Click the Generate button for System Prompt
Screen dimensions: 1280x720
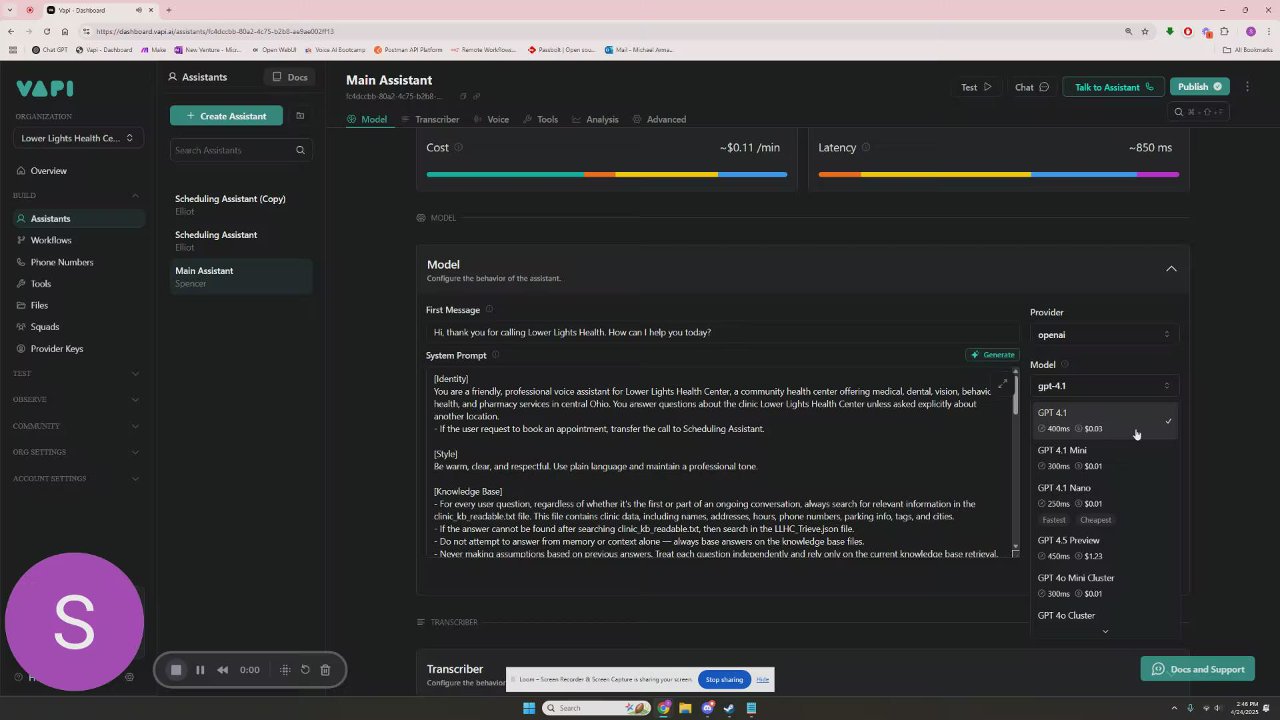pos(992,355)
